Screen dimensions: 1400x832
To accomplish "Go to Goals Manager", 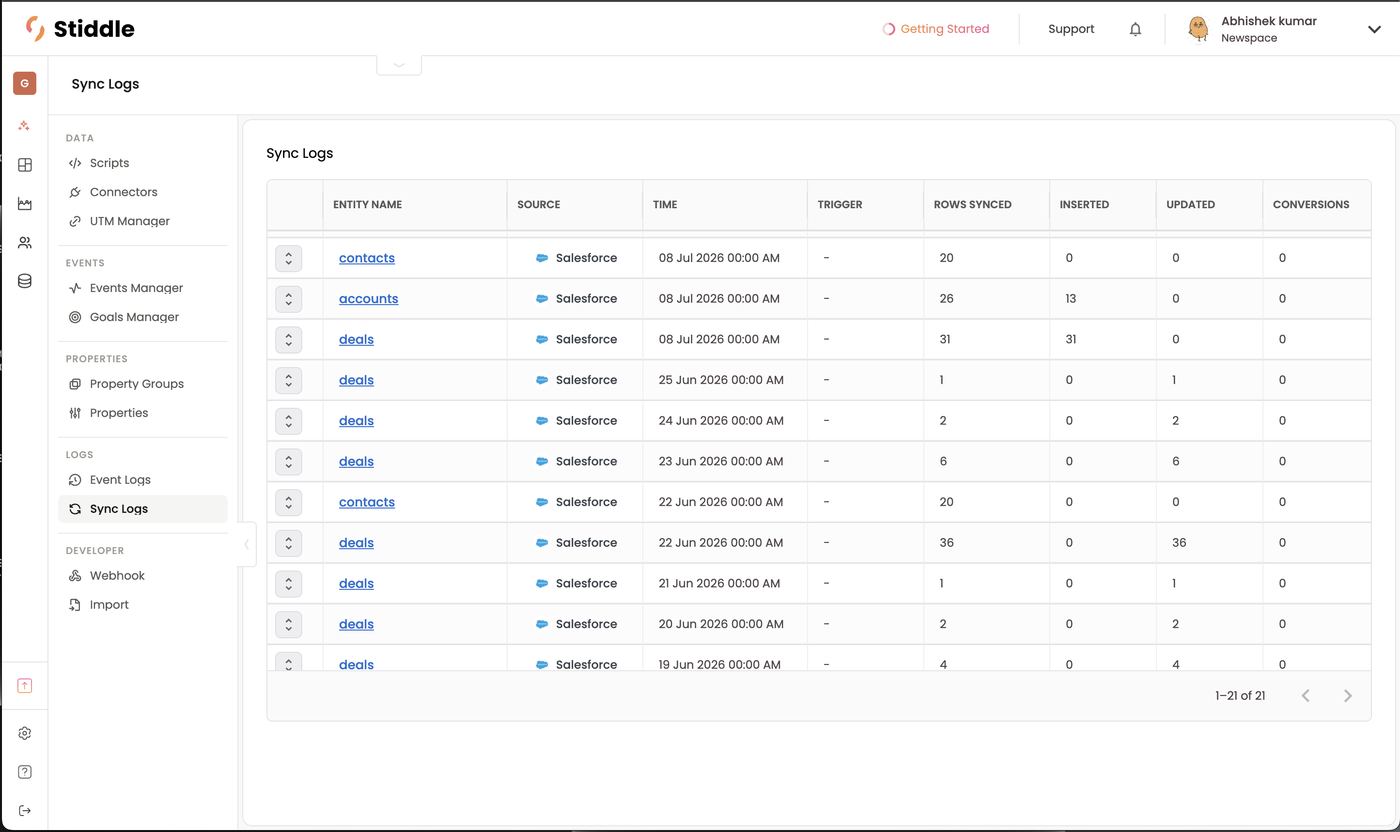I will [x=143, y=317].
